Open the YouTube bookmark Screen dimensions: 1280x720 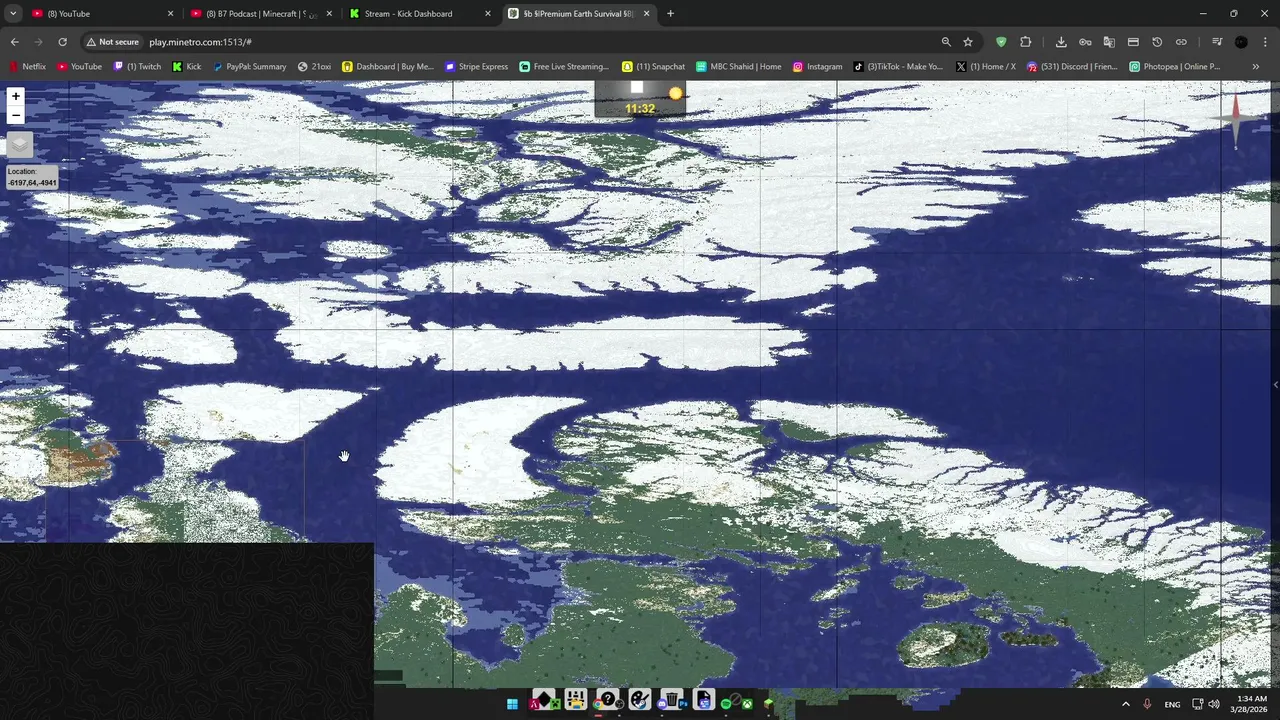tap(80, 67)
